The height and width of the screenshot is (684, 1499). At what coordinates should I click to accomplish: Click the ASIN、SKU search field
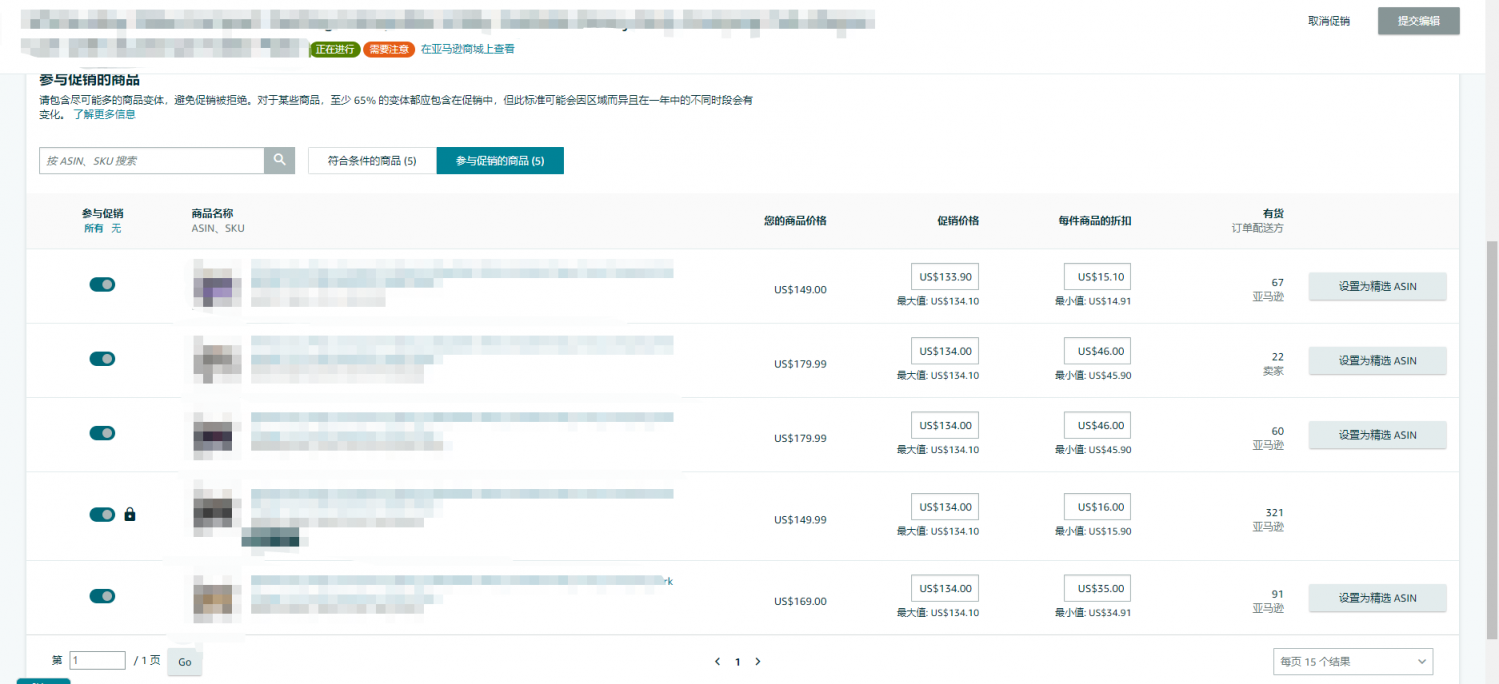(152, 160)
